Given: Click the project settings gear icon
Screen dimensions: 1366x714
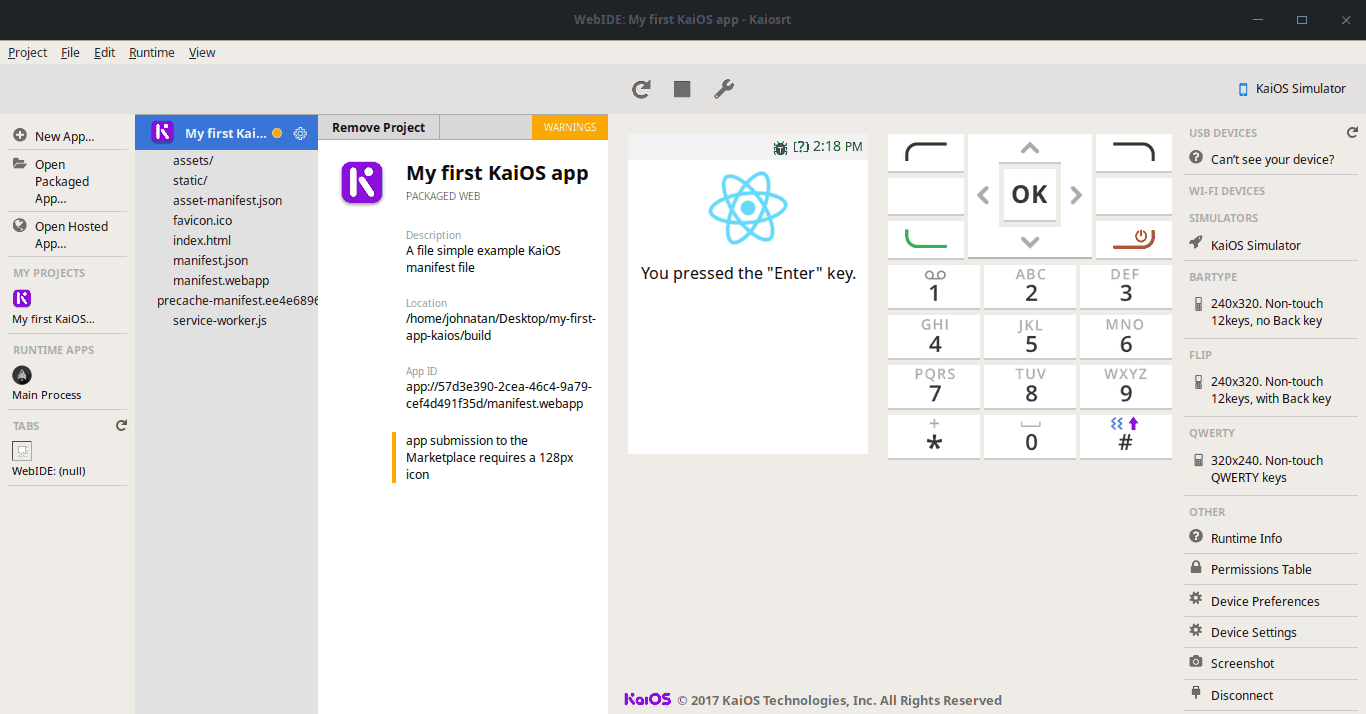Looking at the screenshot, I should click(300, 133).
